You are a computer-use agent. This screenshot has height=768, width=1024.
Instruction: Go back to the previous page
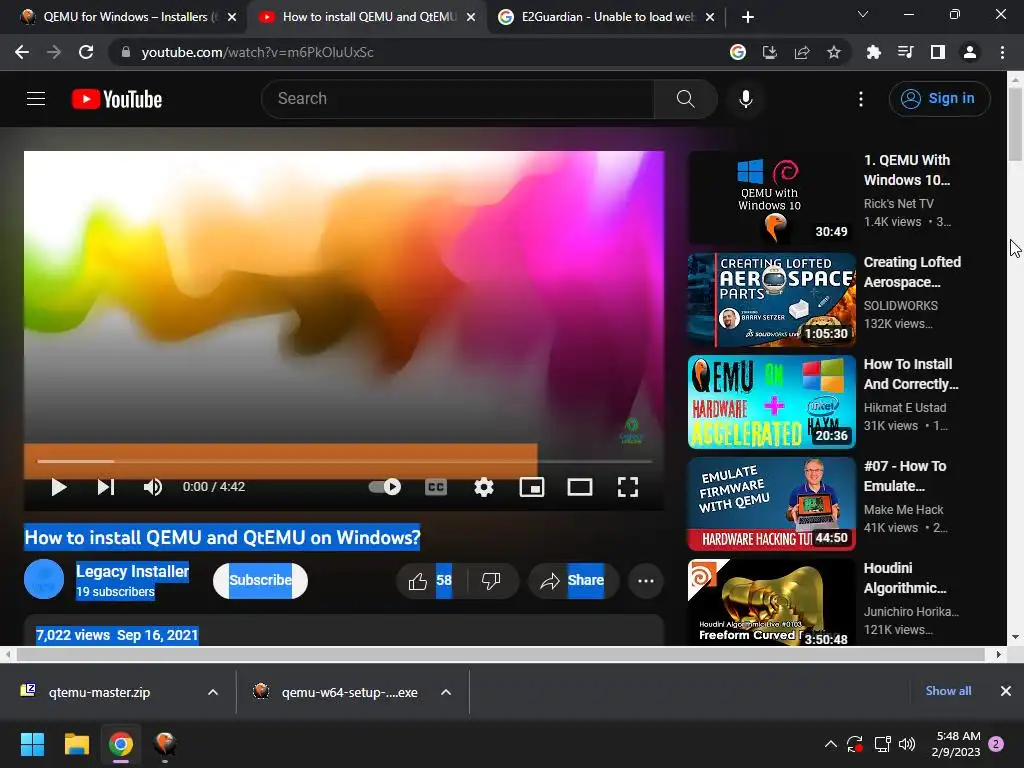click(22, 52)
